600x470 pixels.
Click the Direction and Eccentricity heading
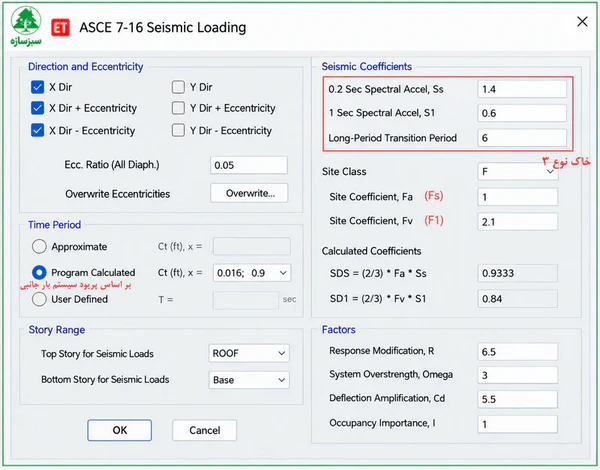(85, 67)
